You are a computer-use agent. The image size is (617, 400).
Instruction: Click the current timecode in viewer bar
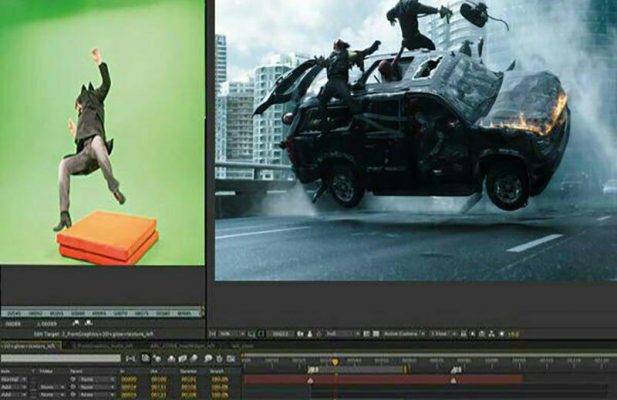pyautogui.click(x=280, y=334)
